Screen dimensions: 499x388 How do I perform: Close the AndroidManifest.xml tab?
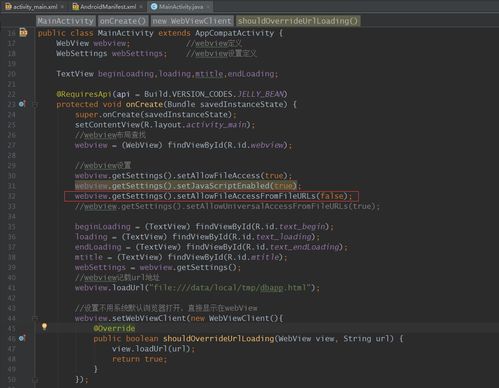pos(141,7)
